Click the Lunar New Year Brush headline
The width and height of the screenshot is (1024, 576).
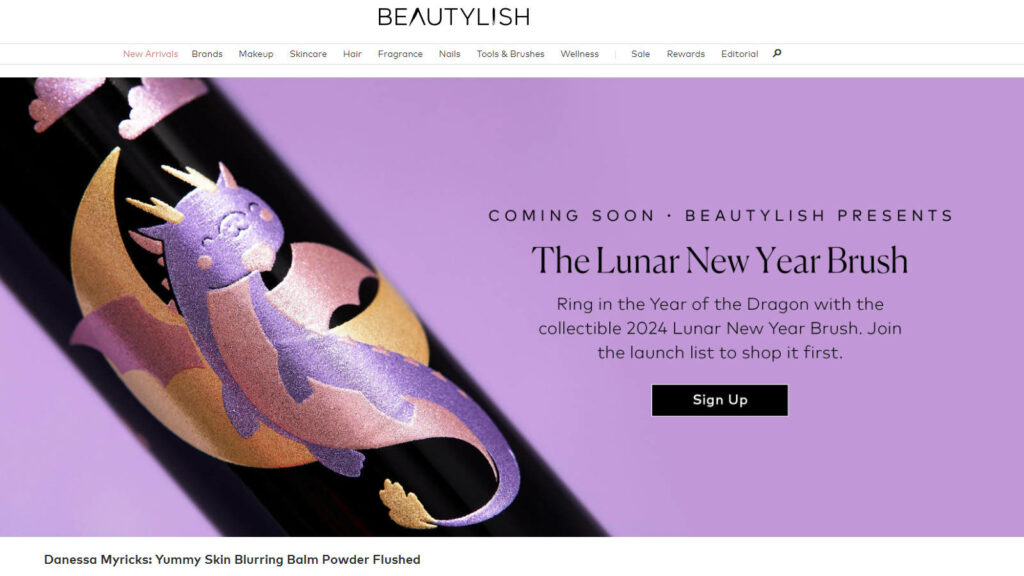pos(720,260)
